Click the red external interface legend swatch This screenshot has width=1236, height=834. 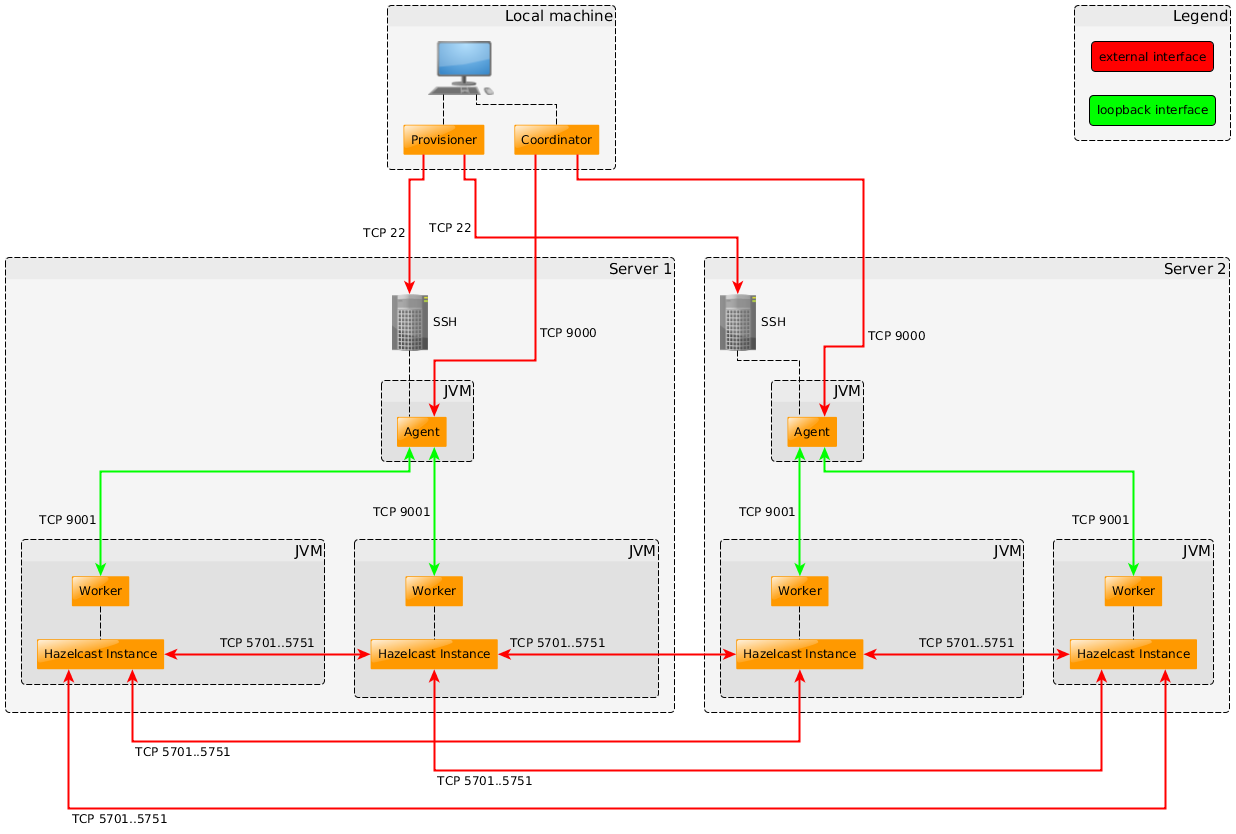click(x=1152, y=57)
